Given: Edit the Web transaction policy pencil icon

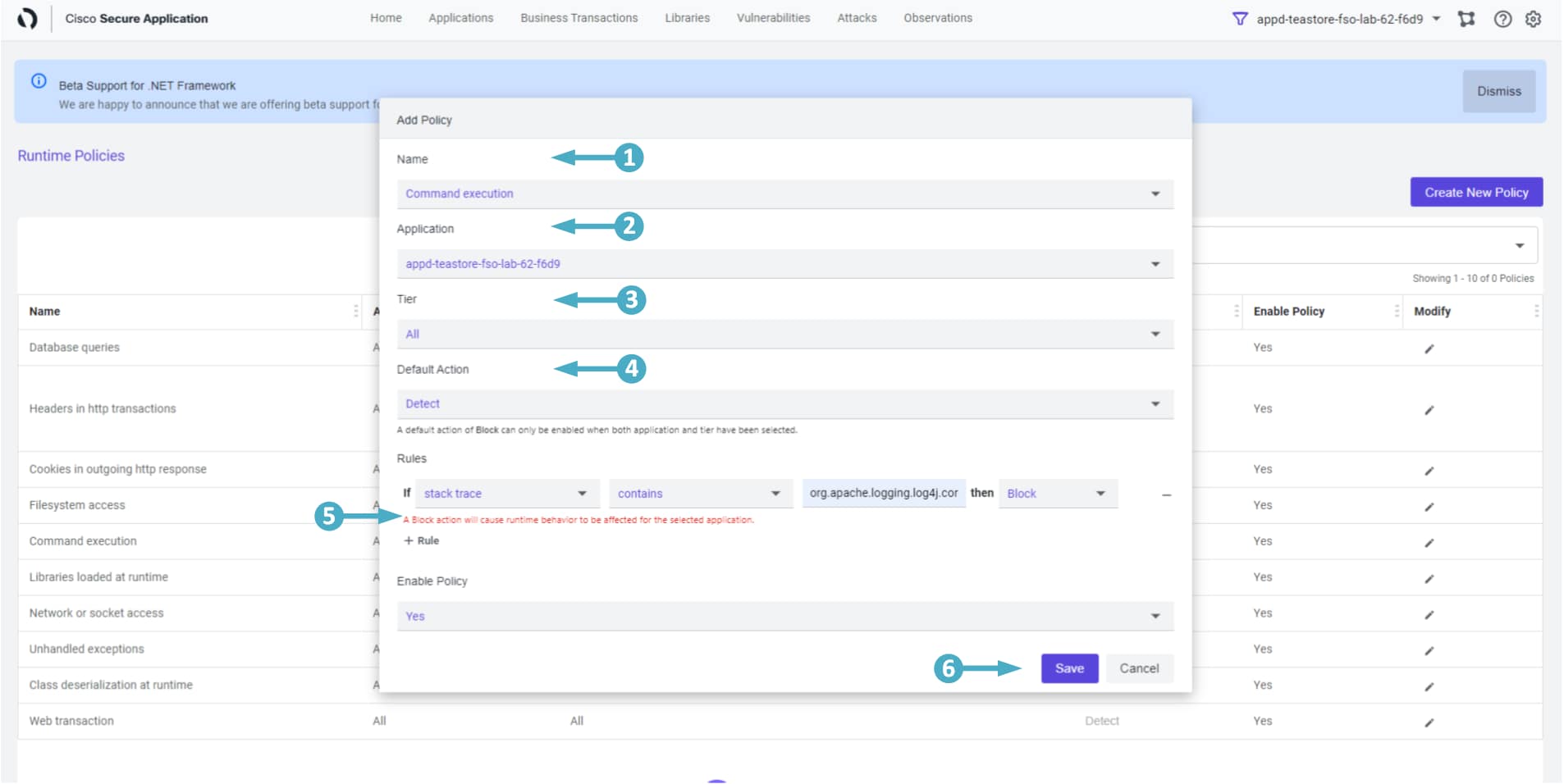Looking at the screenshot, I should 1429,722.
